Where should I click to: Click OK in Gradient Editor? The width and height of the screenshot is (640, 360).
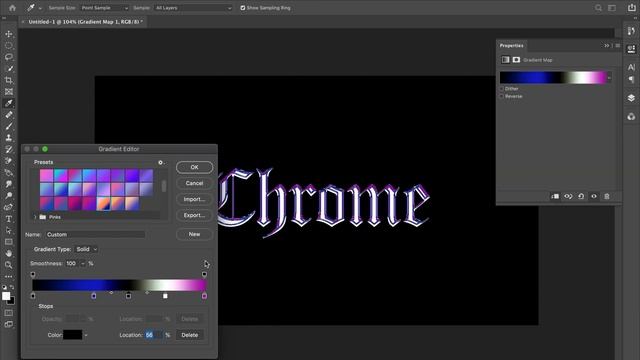pos(194,167)
